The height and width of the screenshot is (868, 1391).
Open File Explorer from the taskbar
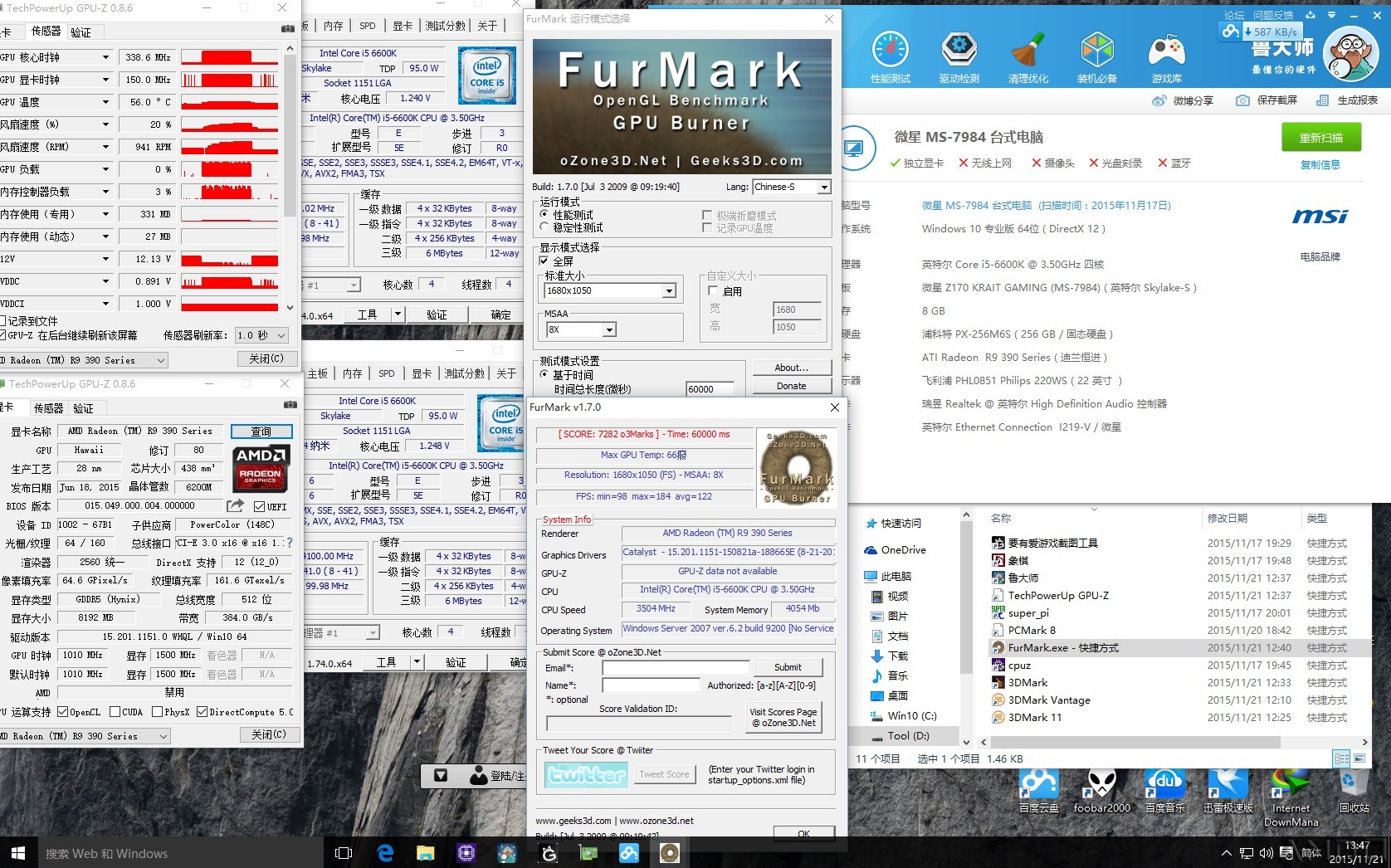(425, 852)
